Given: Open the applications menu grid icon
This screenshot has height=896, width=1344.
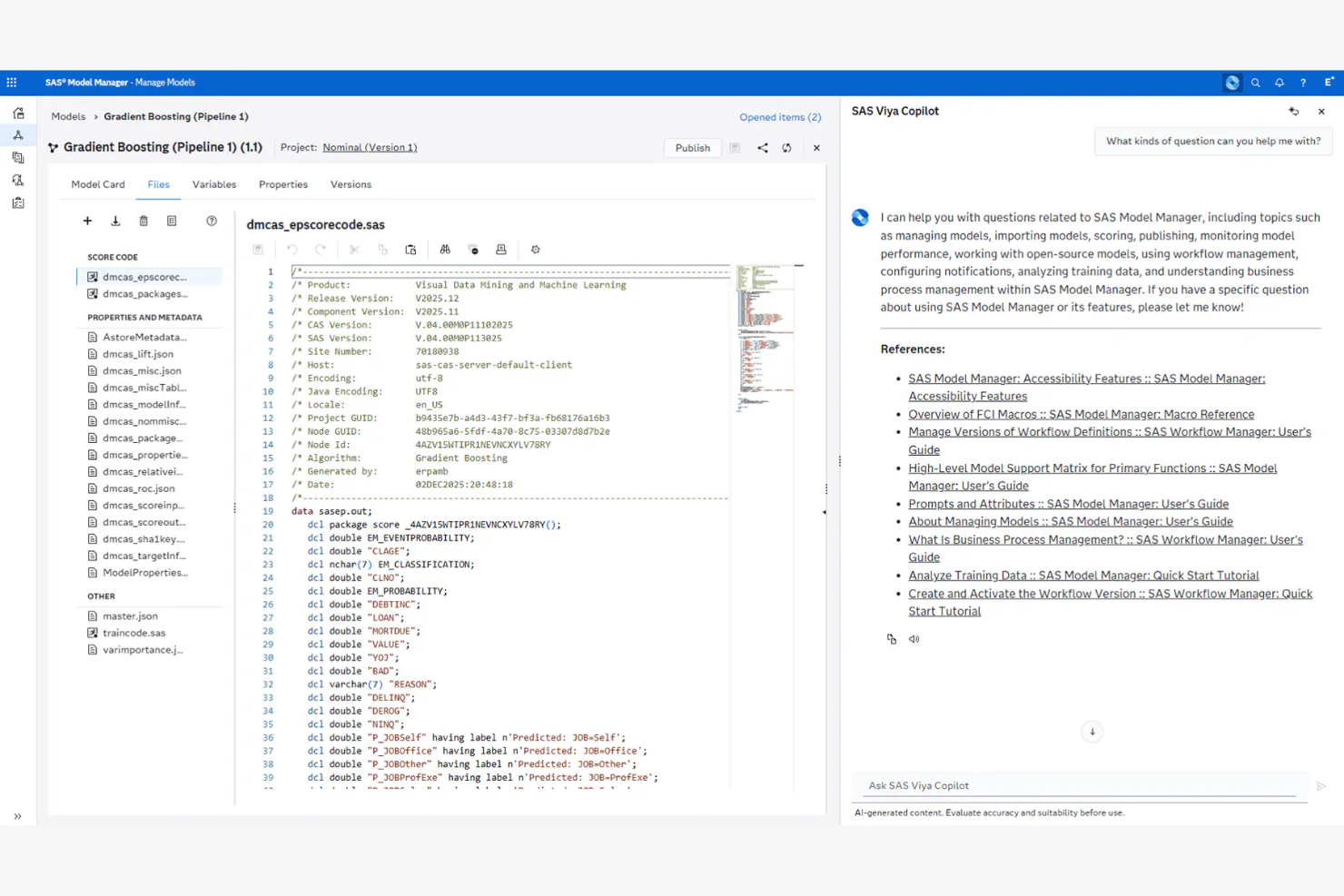Looking at the screenshot, I should (x=12, y=83).
